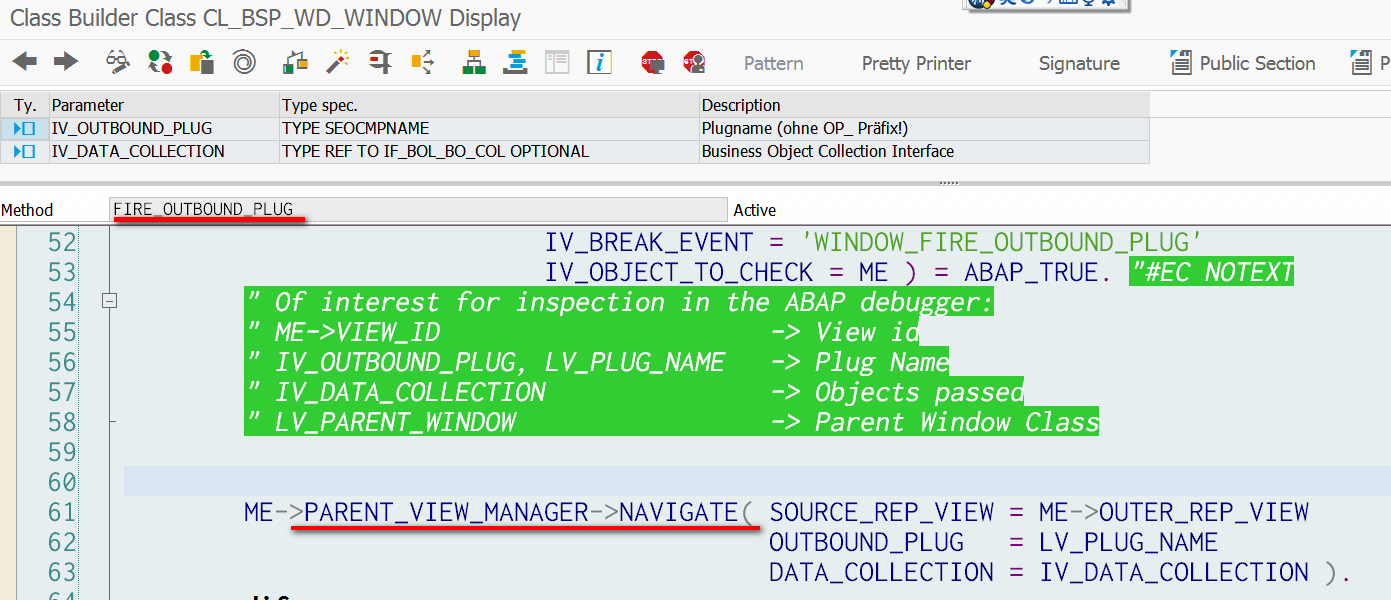Click OUTBOUND_PLUG parameter in line 62
The width and height of the screenshot is (1391, 600).
click(866, 542)
